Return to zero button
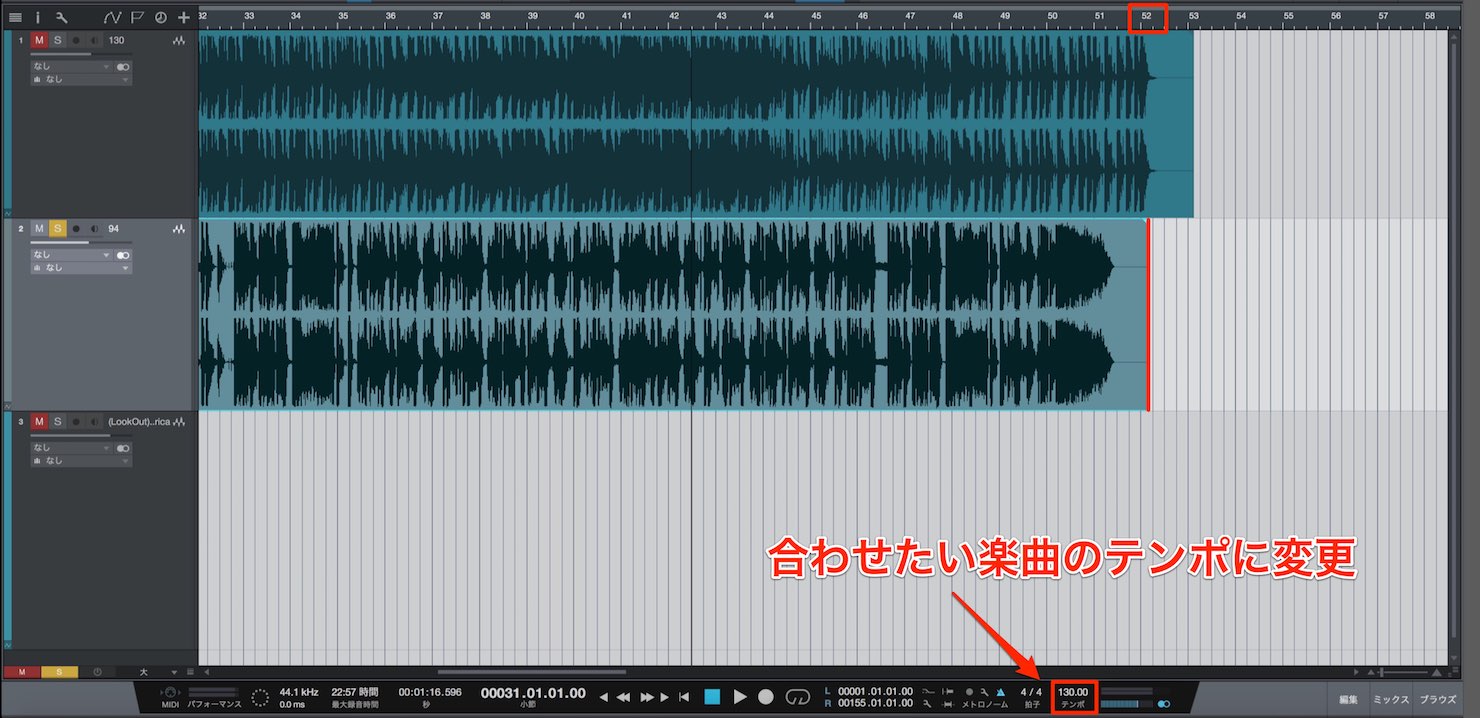Image resolution: width=1480 pixels, height=718 pixels. tap(684, 697)
